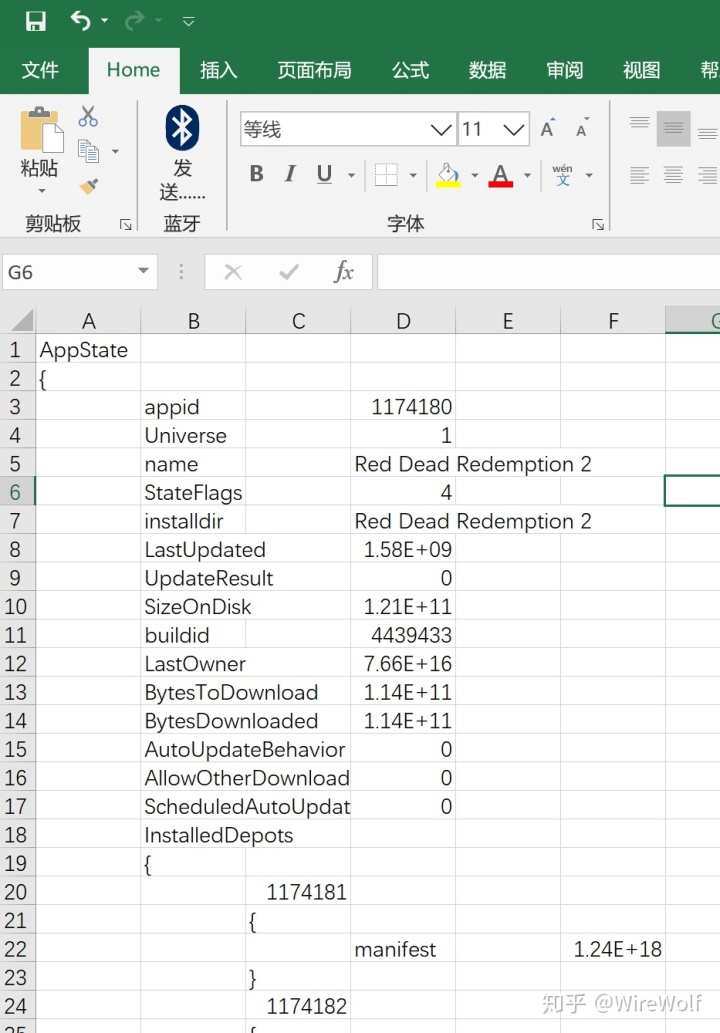Click the formula bar Enter checkmark icon

pyautogui.click(x=289, y=272)
